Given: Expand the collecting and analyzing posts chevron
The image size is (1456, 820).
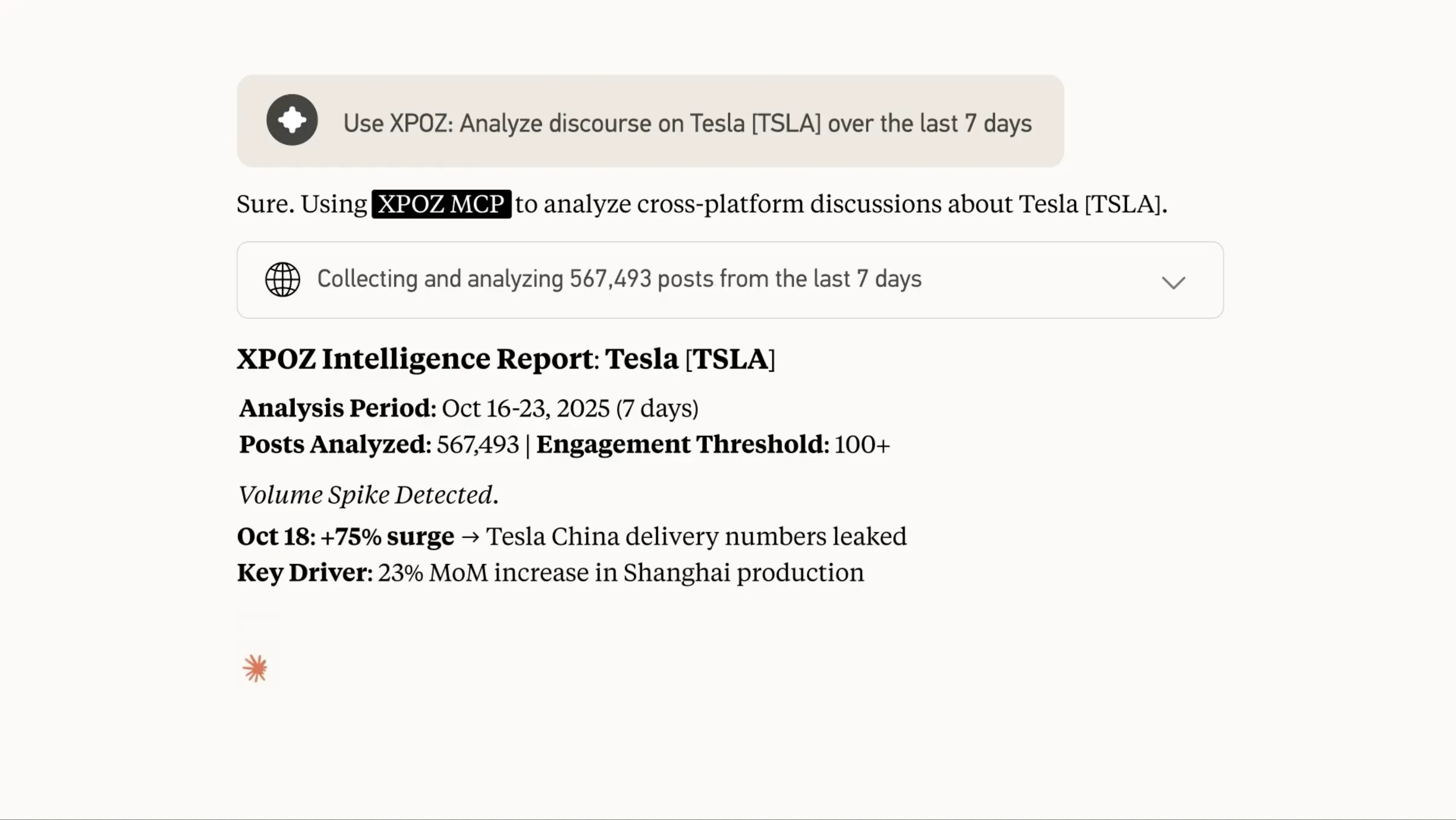Looking at the screenshot, I should tap(1173, 282).
